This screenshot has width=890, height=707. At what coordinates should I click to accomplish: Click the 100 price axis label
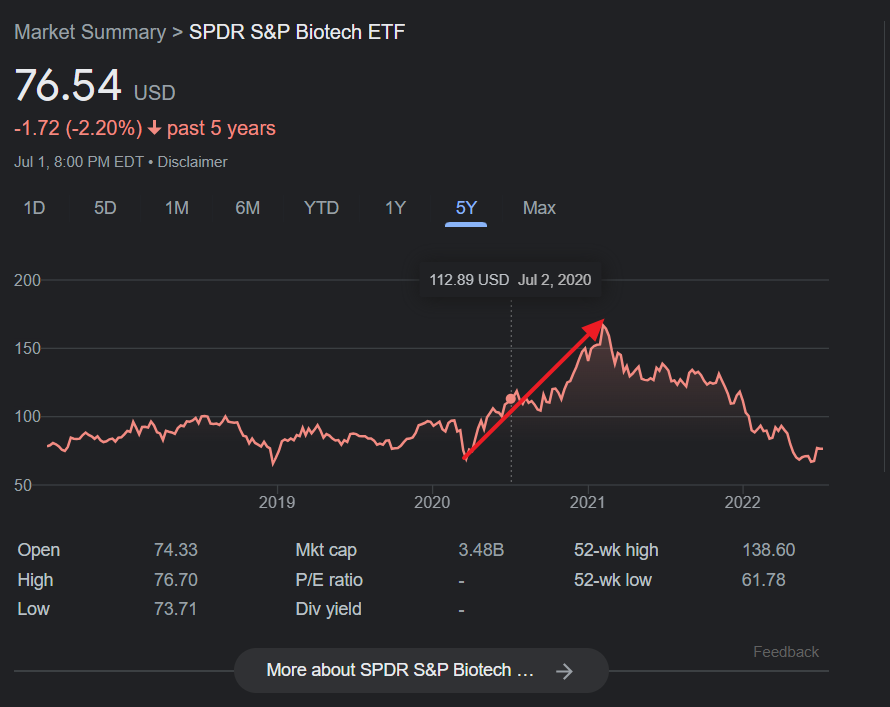tap(27, 416)
